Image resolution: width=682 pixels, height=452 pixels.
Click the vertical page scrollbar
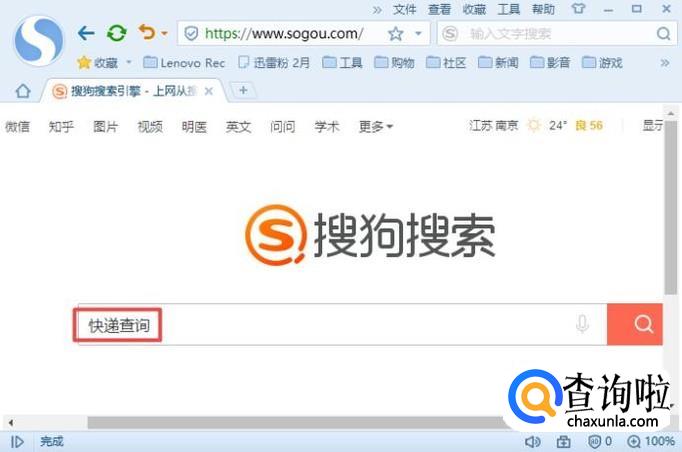tap(671, 207)
